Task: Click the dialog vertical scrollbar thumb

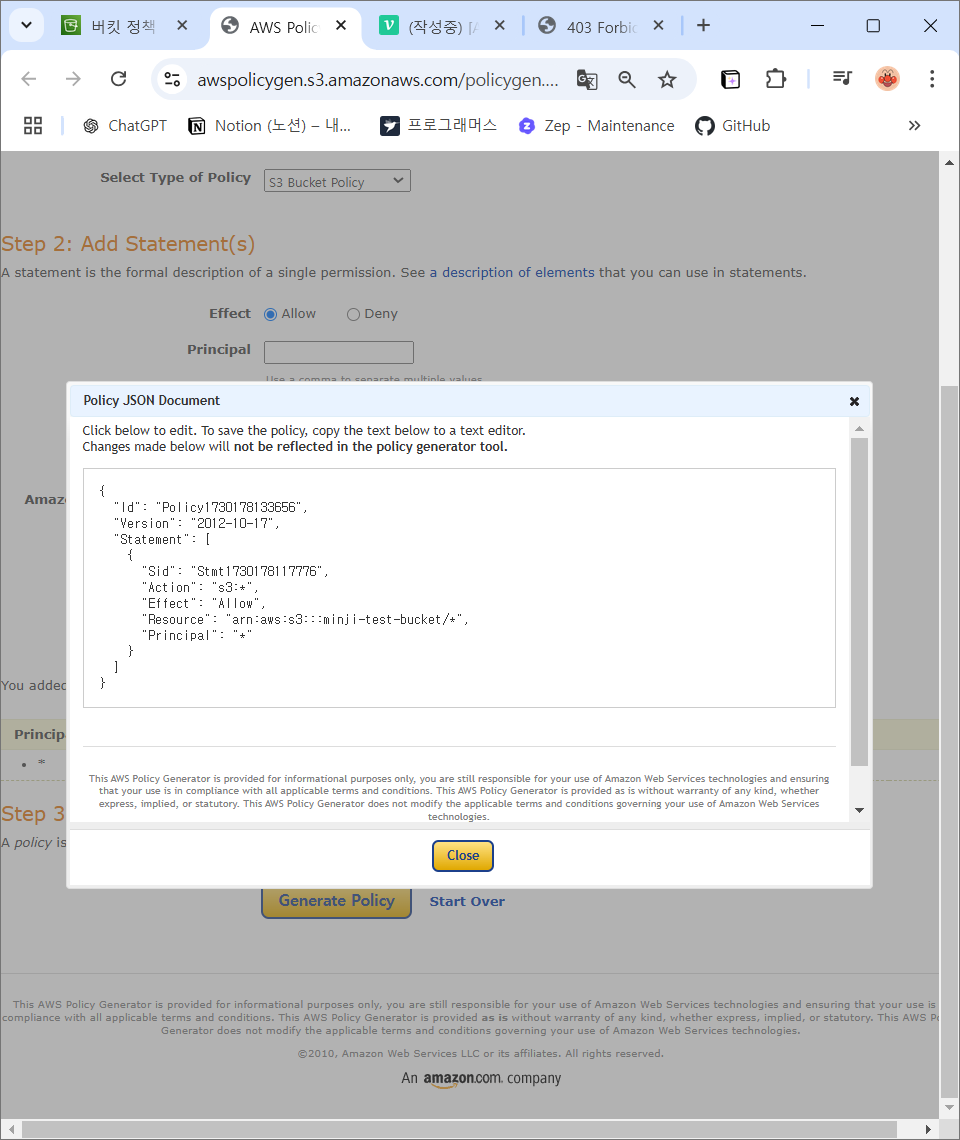Action: point(859,602)
